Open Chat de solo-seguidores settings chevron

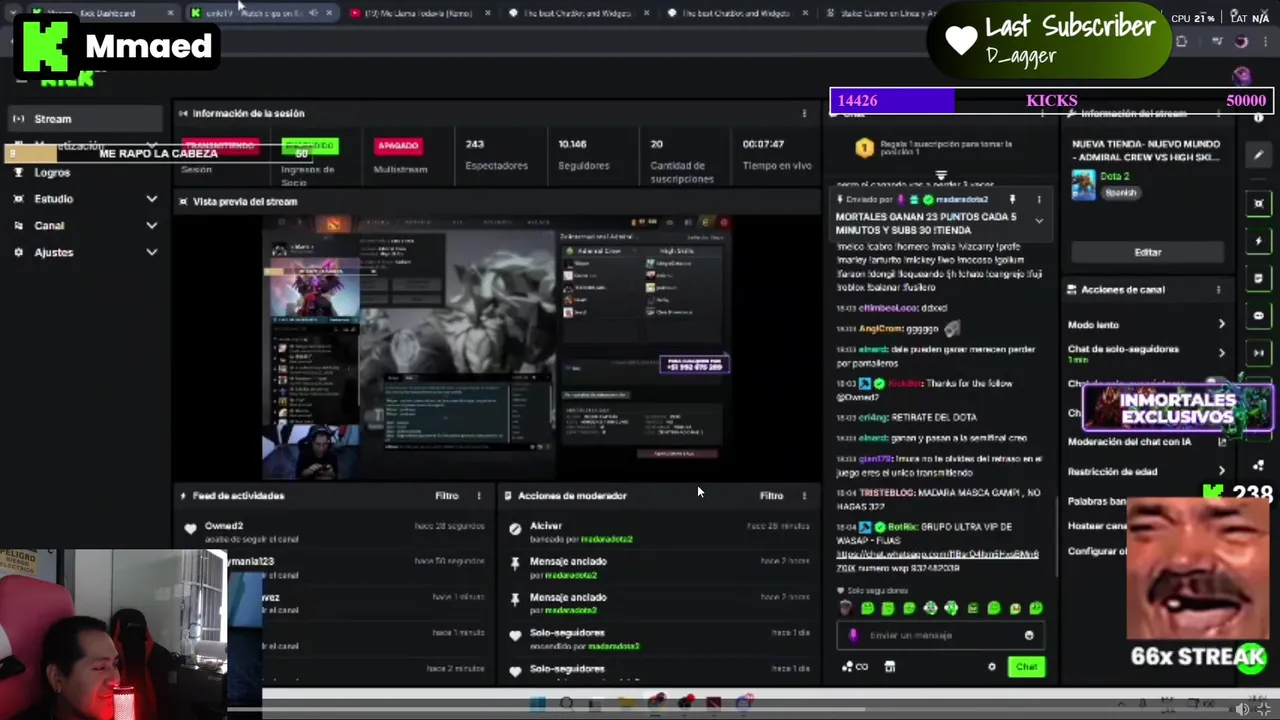pos(1221,352)
